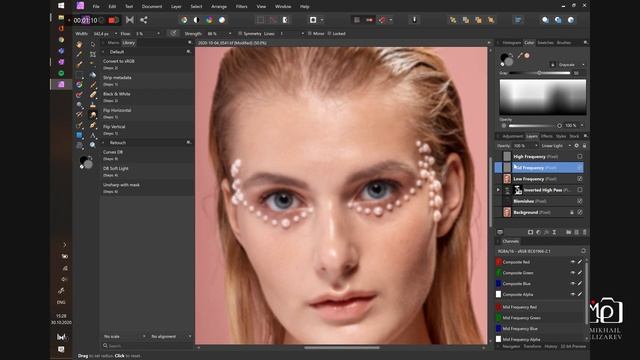Click the color Opacity slider
The image size is (640, 360).
535,126
